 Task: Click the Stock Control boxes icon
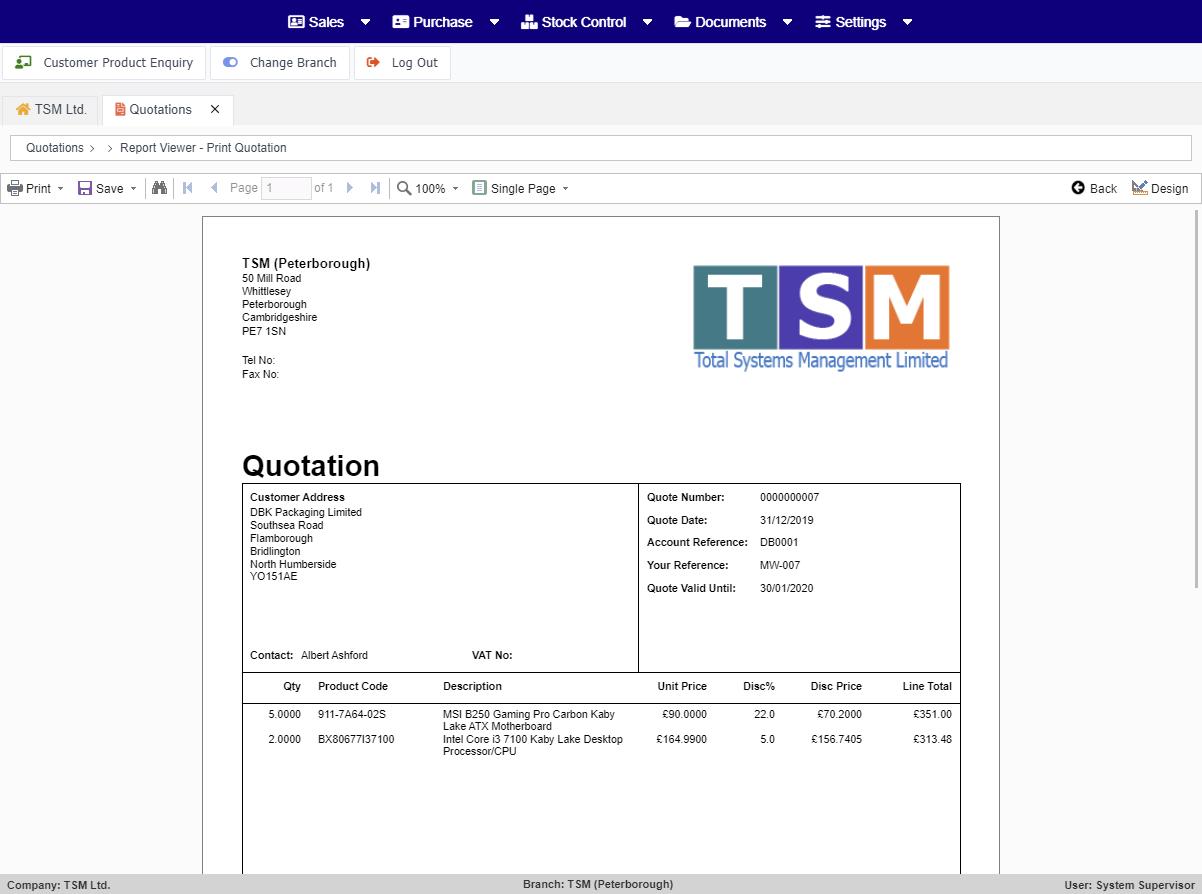[x=529, y=22]
